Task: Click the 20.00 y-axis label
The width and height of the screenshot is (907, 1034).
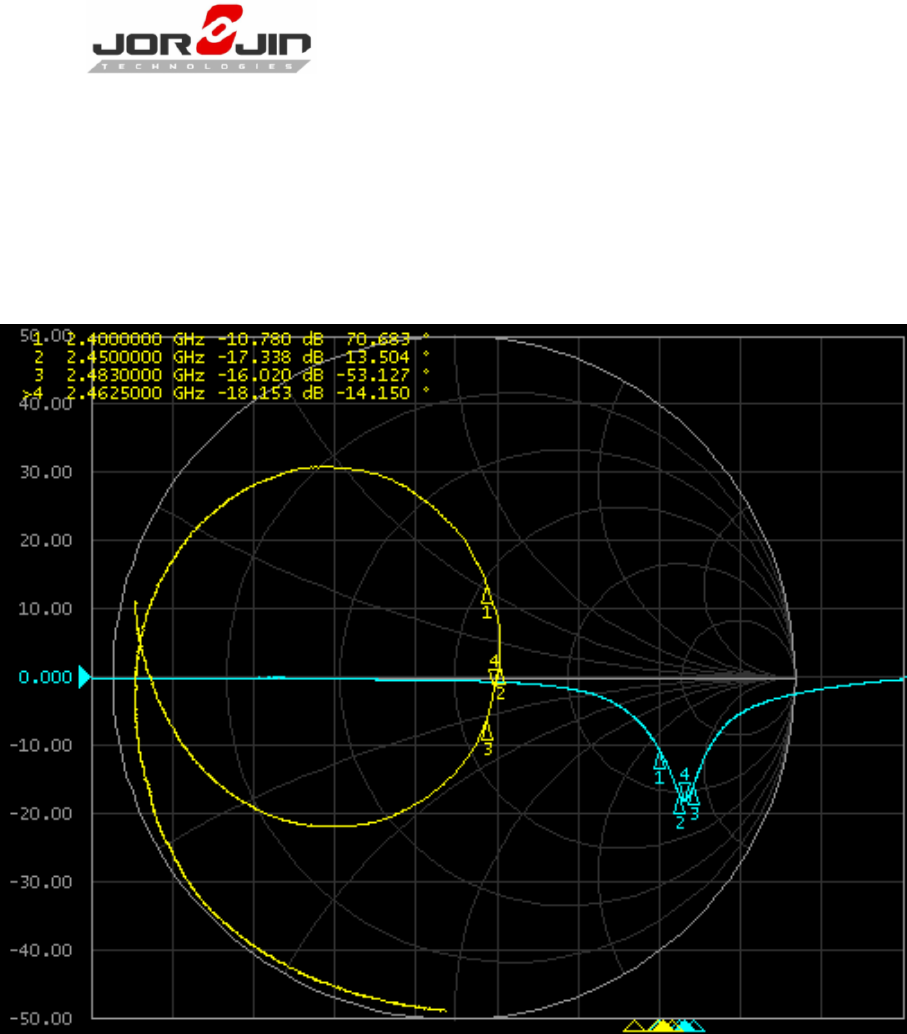Action: point(46,541)
